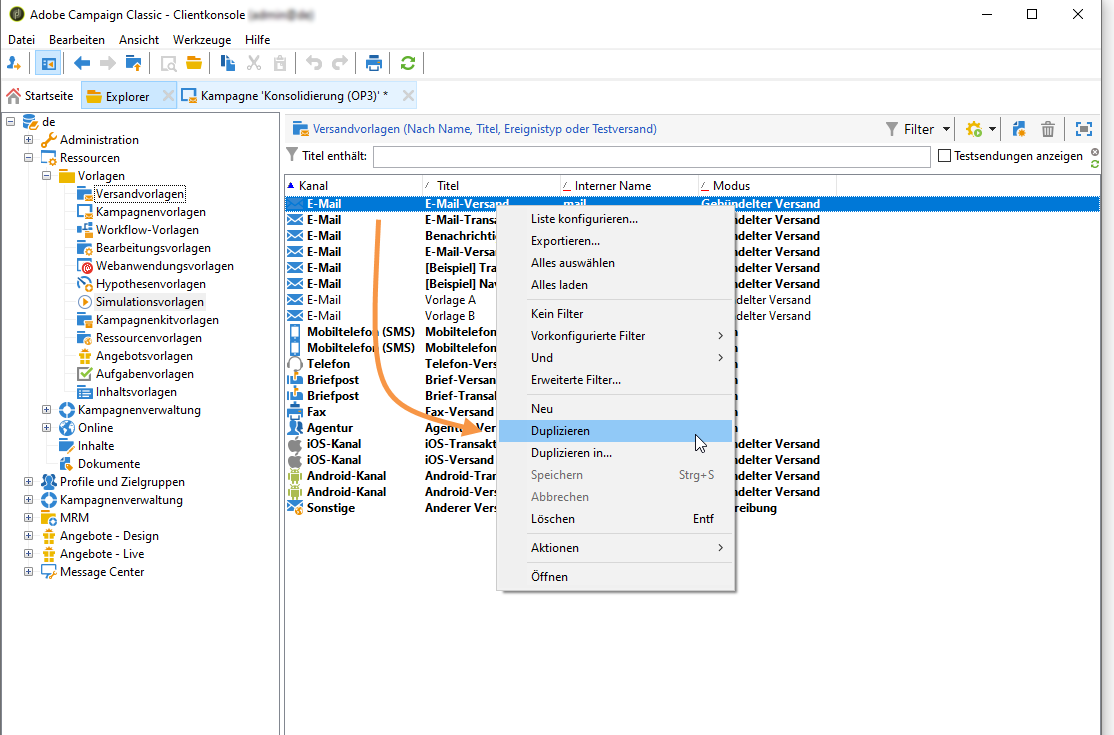
Task: Click into the 'Titel enthält' filter field
Action: tap(651, 157)
